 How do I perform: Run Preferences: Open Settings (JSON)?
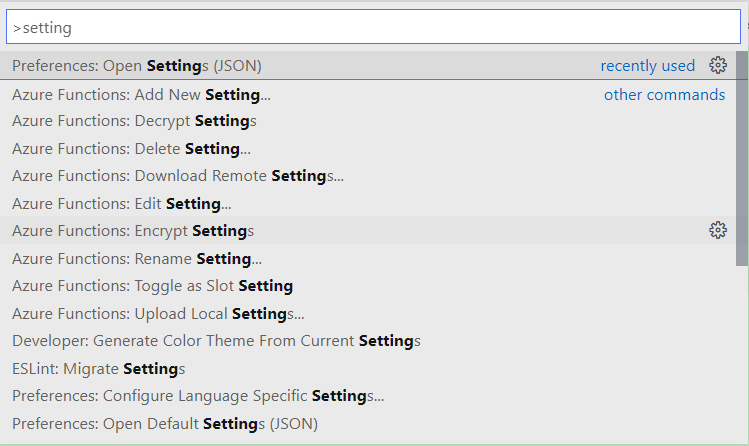point(368,65)
